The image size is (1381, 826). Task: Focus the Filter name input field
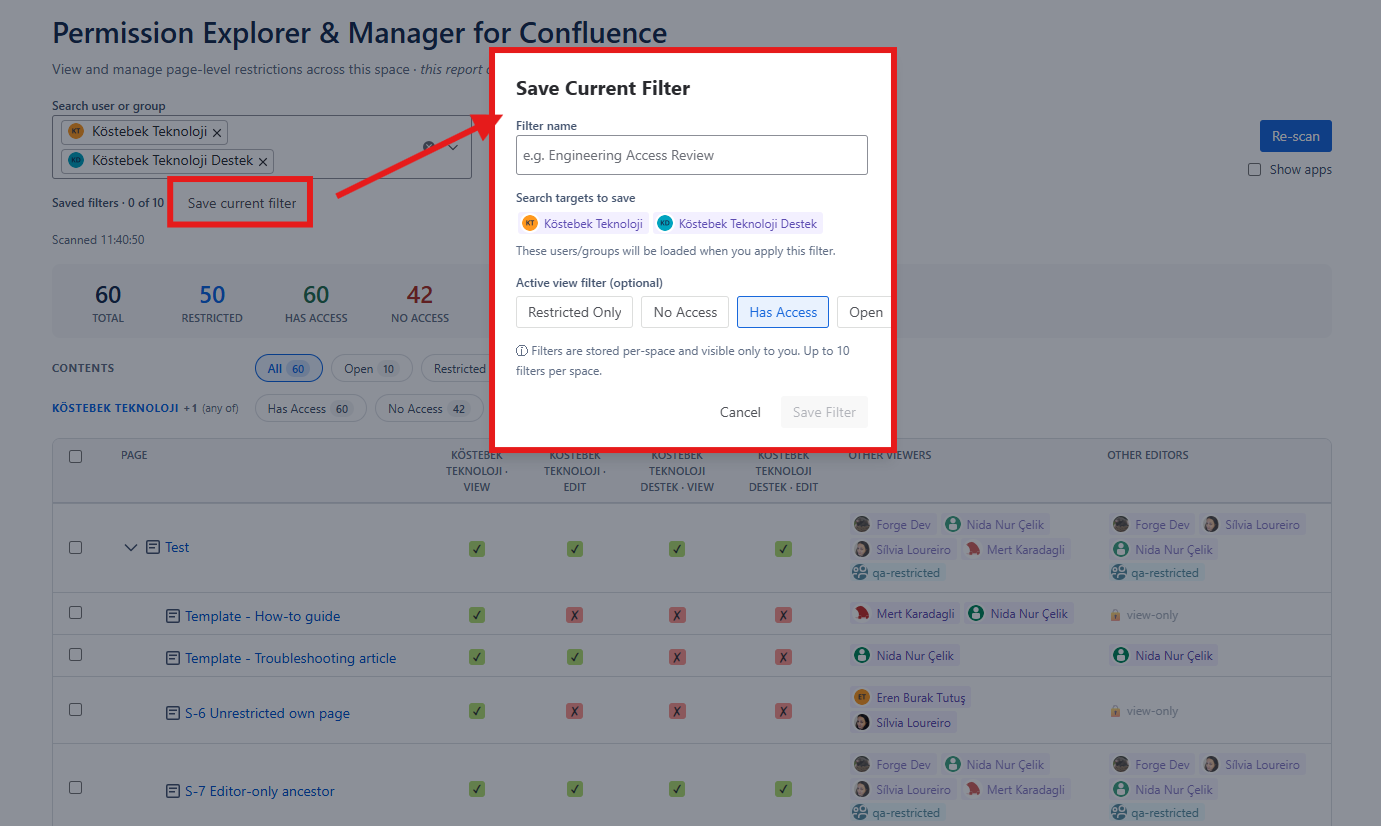[x=692, y=155]
